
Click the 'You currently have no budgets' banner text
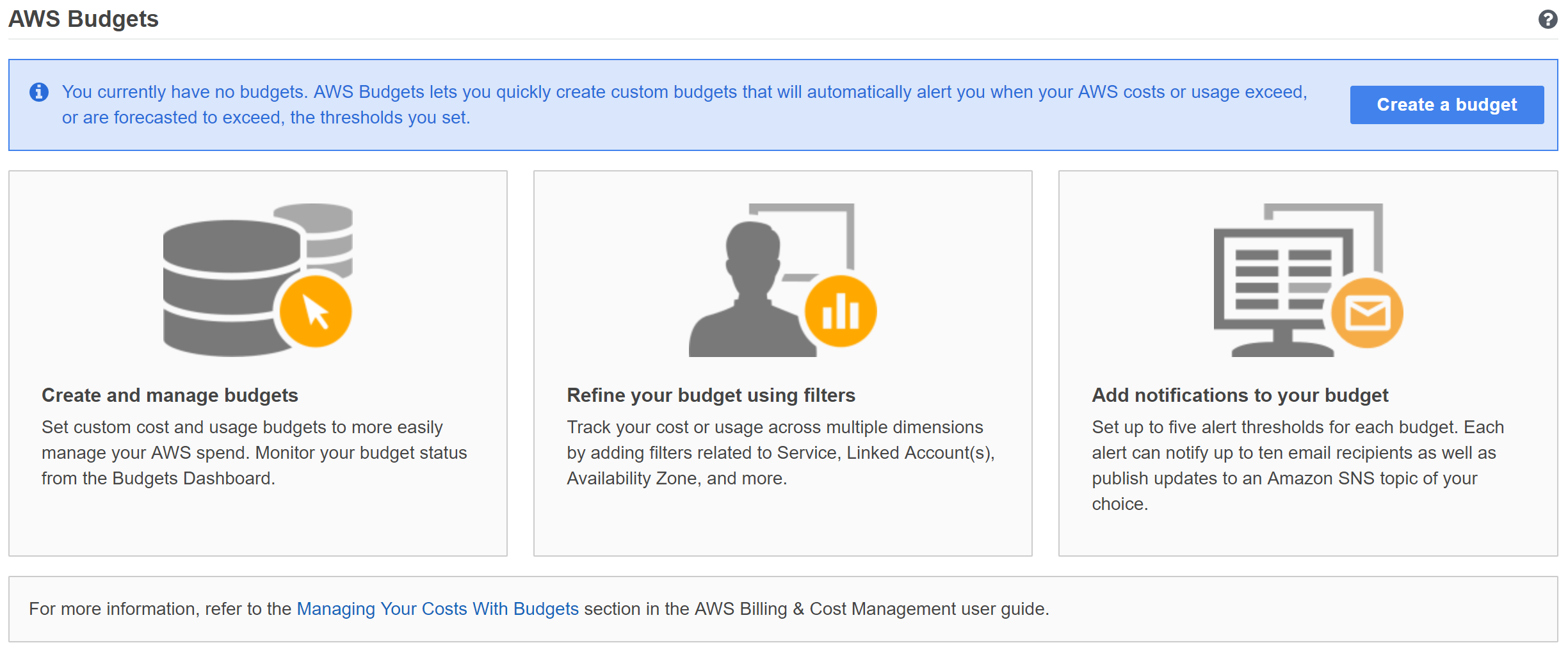click(684, 105)
